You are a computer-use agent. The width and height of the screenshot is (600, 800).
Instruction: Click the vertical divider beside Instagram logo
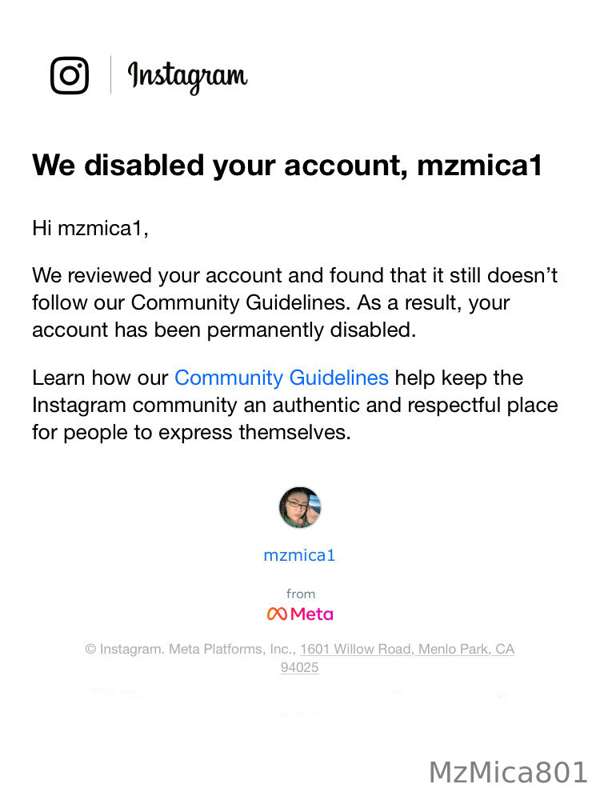coord(111,76)
